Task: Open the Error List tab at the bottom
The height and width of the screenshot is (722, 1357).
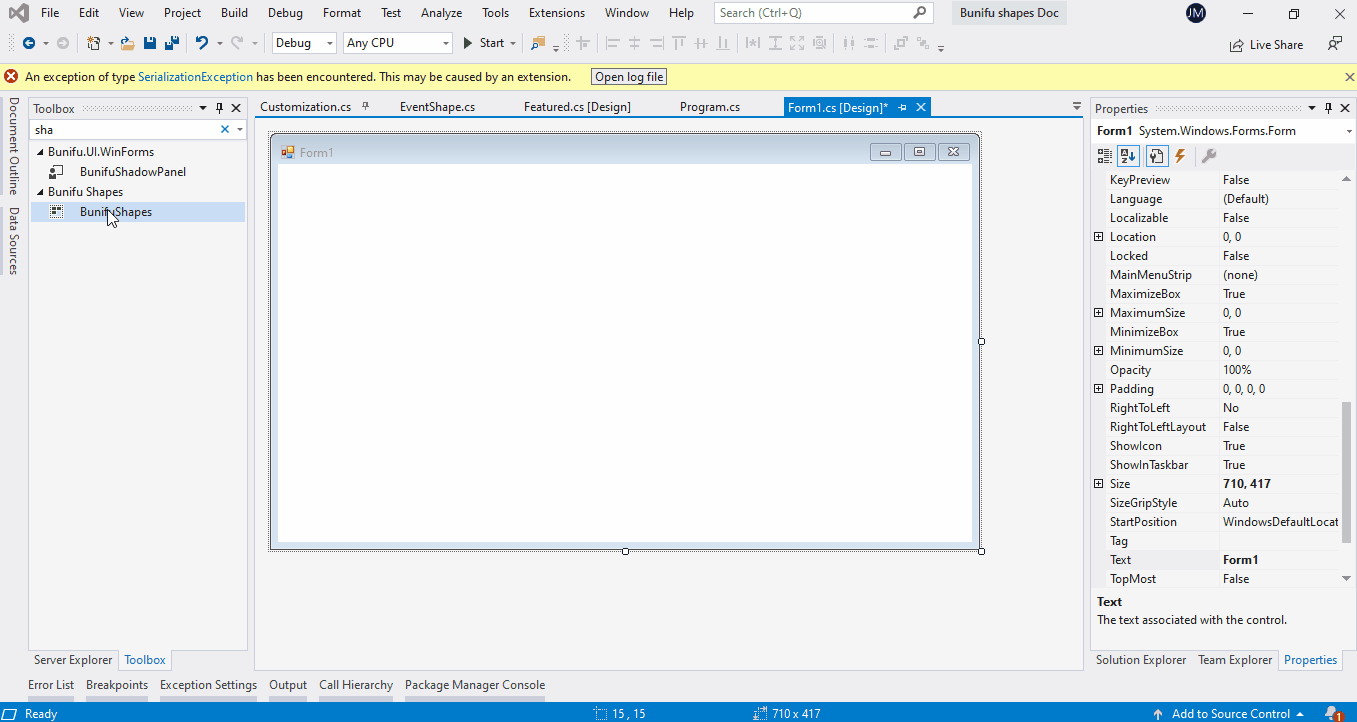Action: point(51,685)
